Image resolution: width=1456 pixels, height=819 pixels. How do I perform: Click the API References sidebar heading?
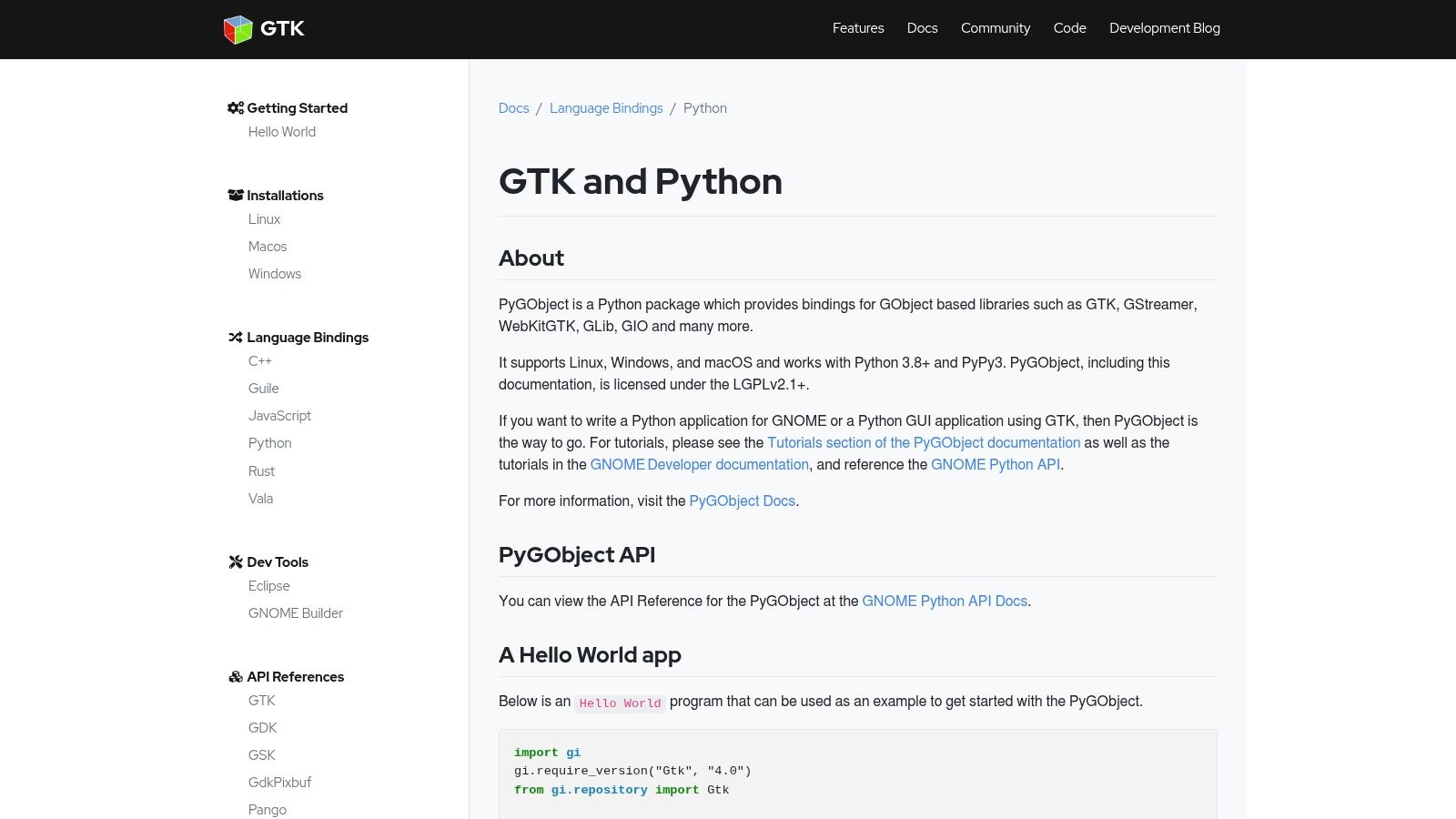click(x=296, y=677)
